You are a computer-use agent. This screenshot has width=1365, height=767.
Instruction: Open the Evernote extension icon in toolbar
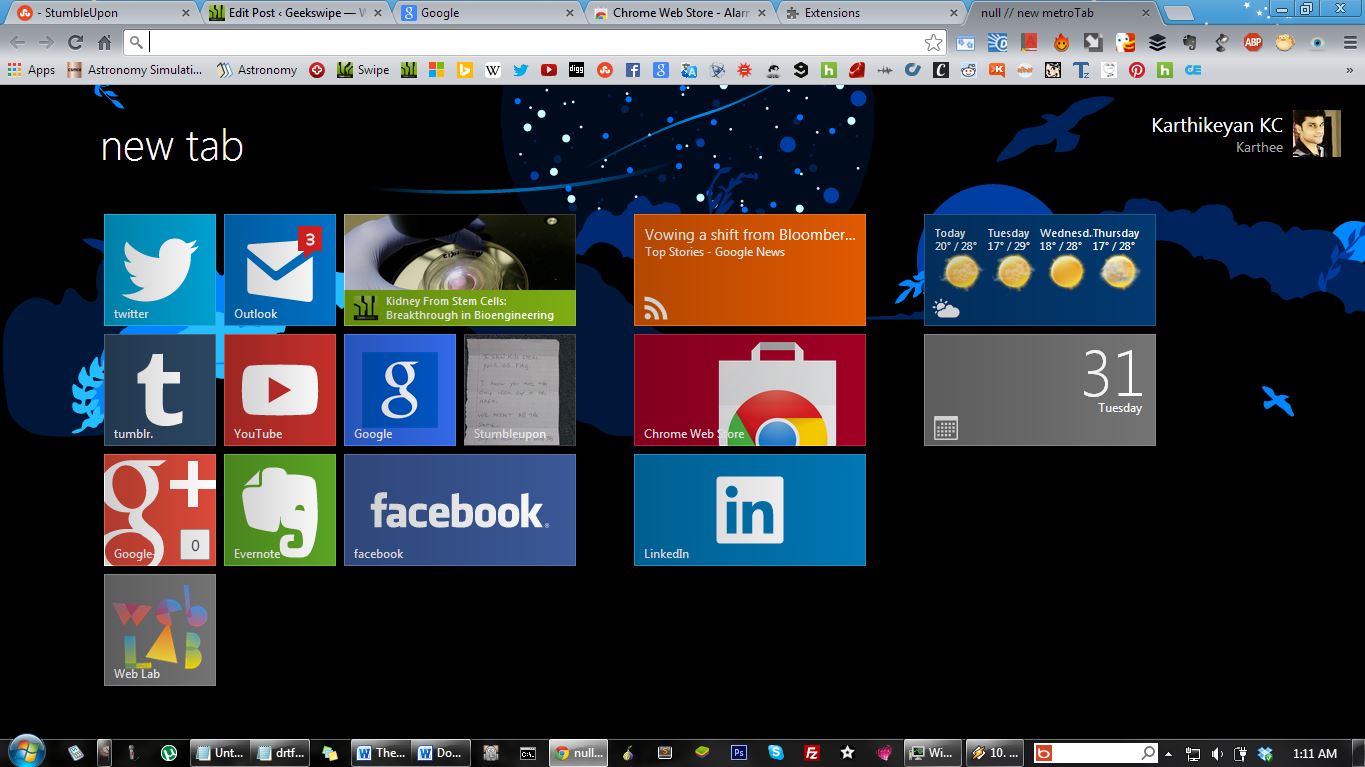(1189, 42)
